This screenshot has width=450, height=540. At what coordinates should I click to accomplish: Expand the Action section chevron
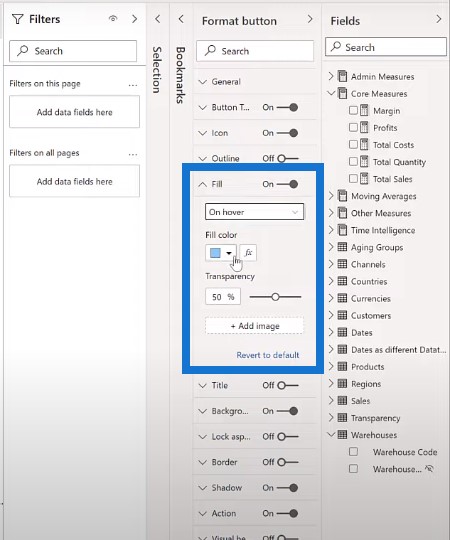[x=202, y=513]
